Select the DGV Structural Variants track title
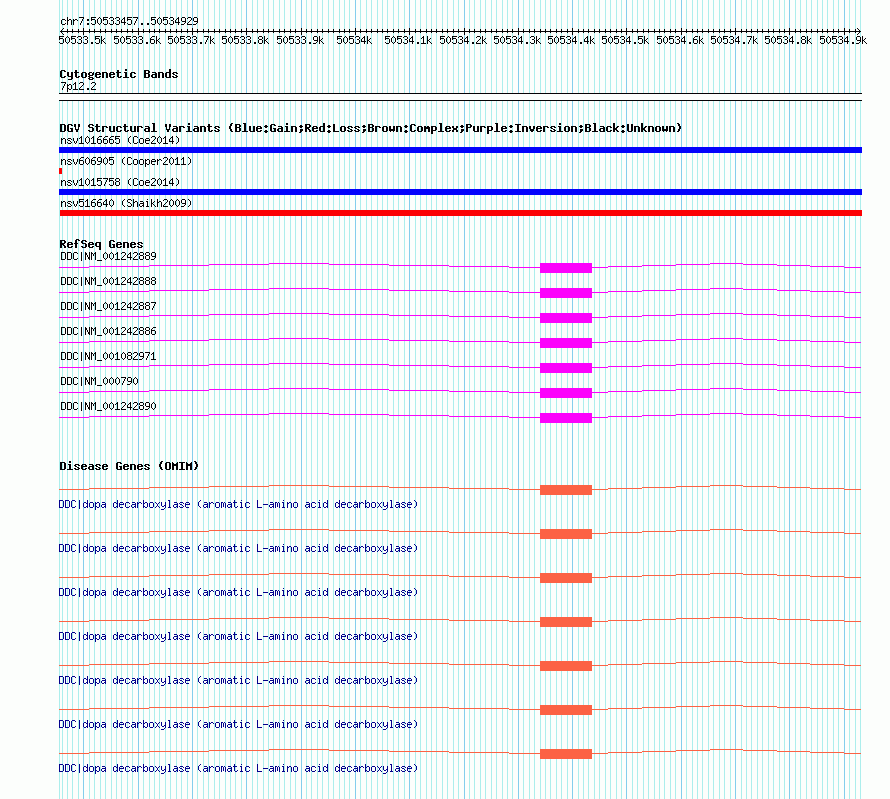 tap(371, 128)
